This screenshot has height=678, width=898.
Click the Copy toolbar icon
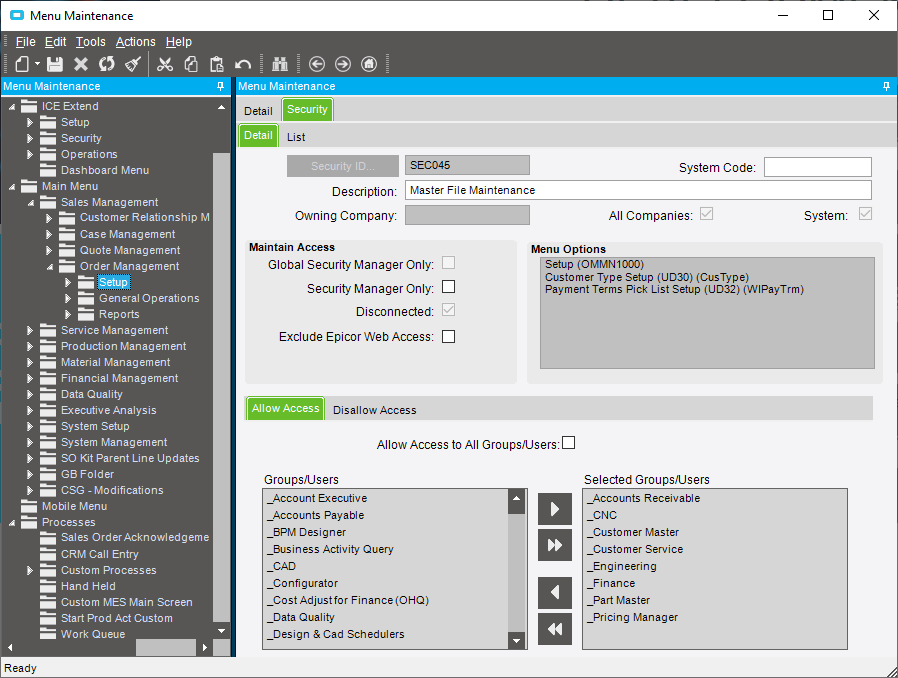[191, 64]
